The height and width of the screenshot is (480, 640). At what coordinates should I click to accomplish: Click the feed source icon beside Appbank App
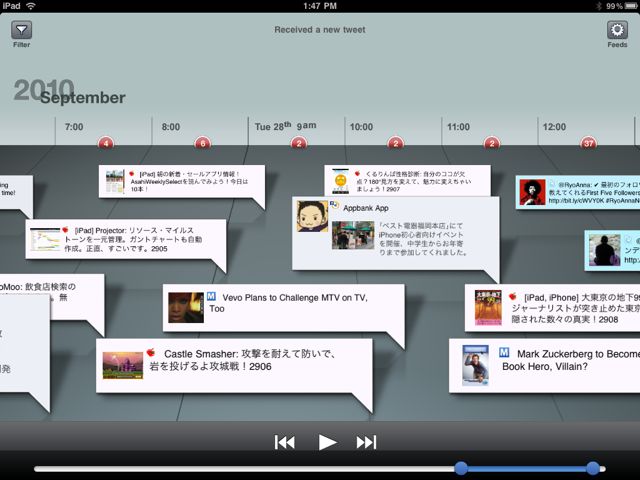coord(334,205)
